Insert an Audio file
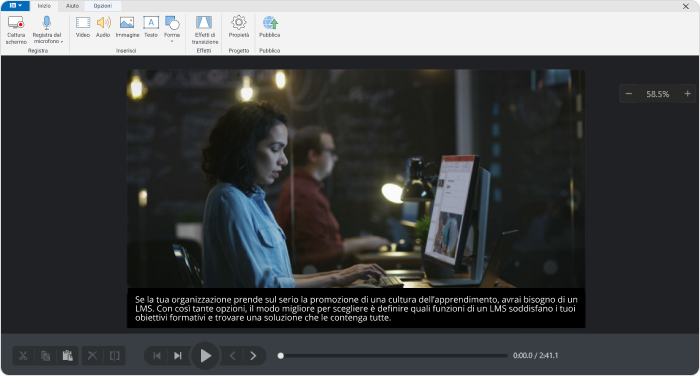The width and height of the screenshot is (700, 376). coord(103,27)
